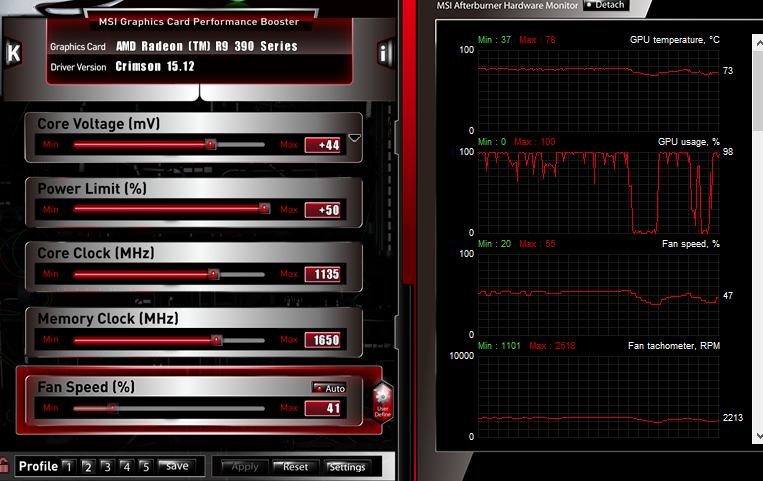Click the 'Crimson 15.12' driver version

click(x=155, y=67)
